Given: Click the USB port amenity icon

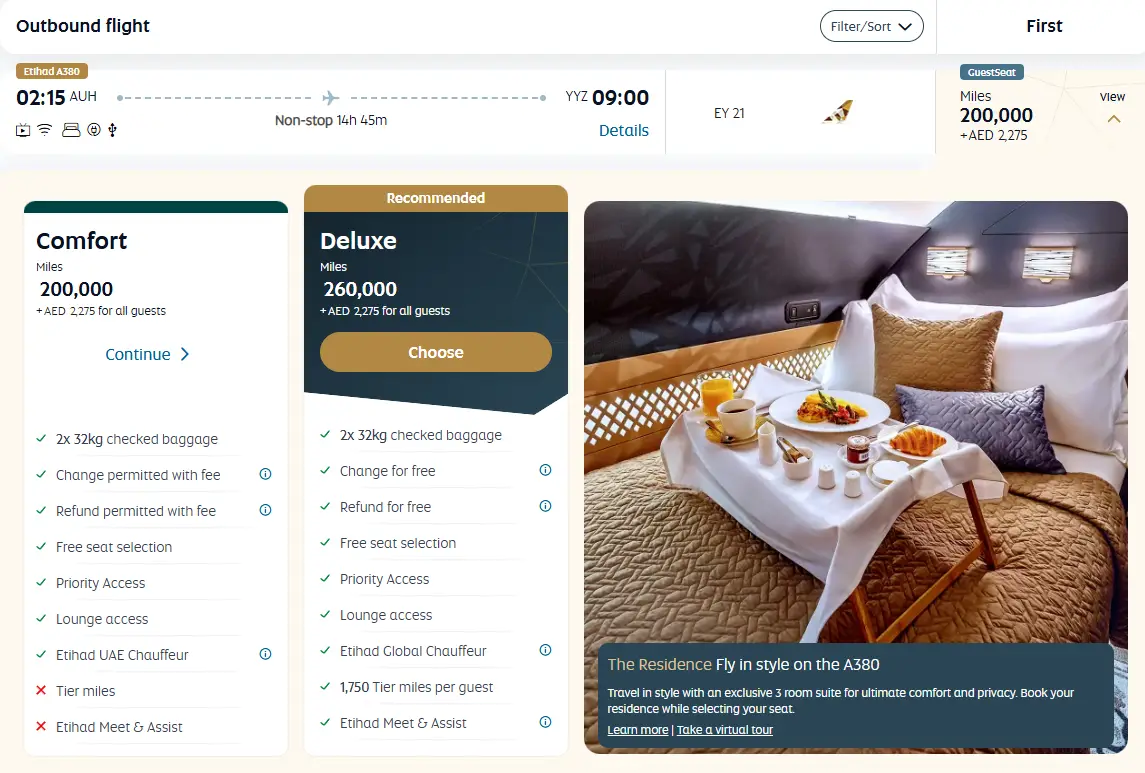Looking at the screenshot, I should (112, 131).
